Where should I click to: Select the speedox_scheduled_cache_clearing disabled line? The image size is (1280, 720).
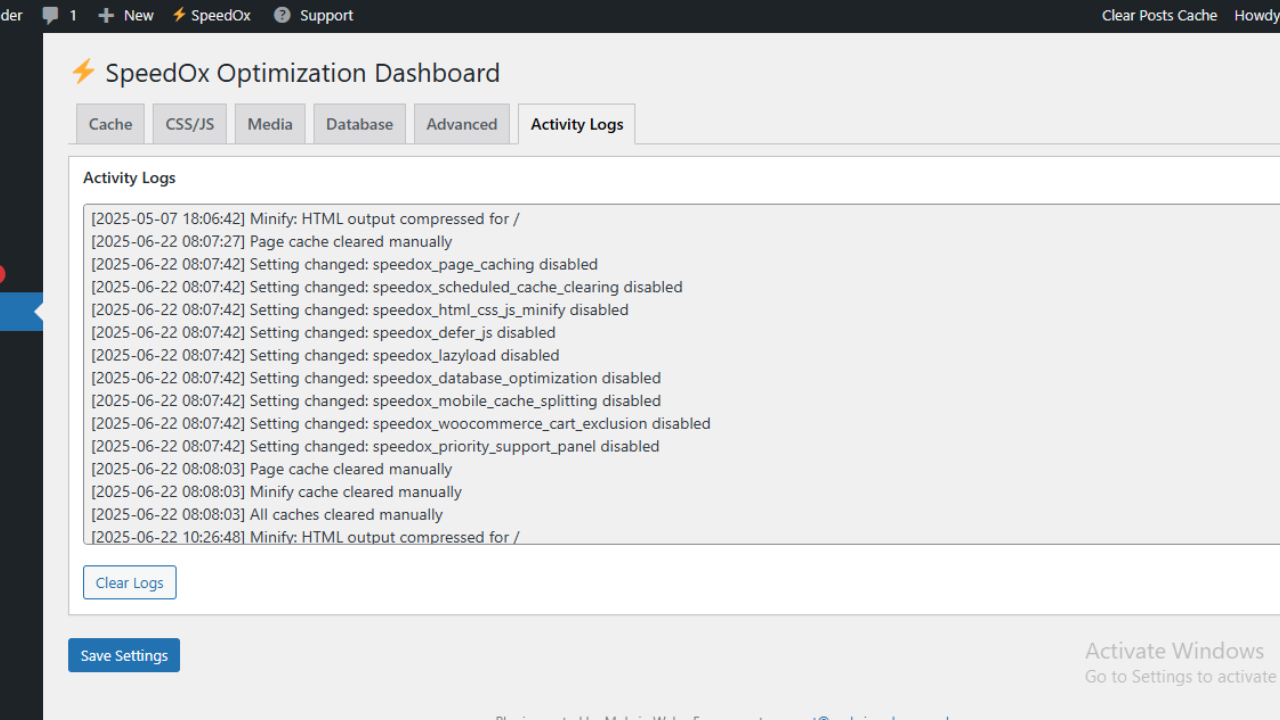[x=387, y=287]
